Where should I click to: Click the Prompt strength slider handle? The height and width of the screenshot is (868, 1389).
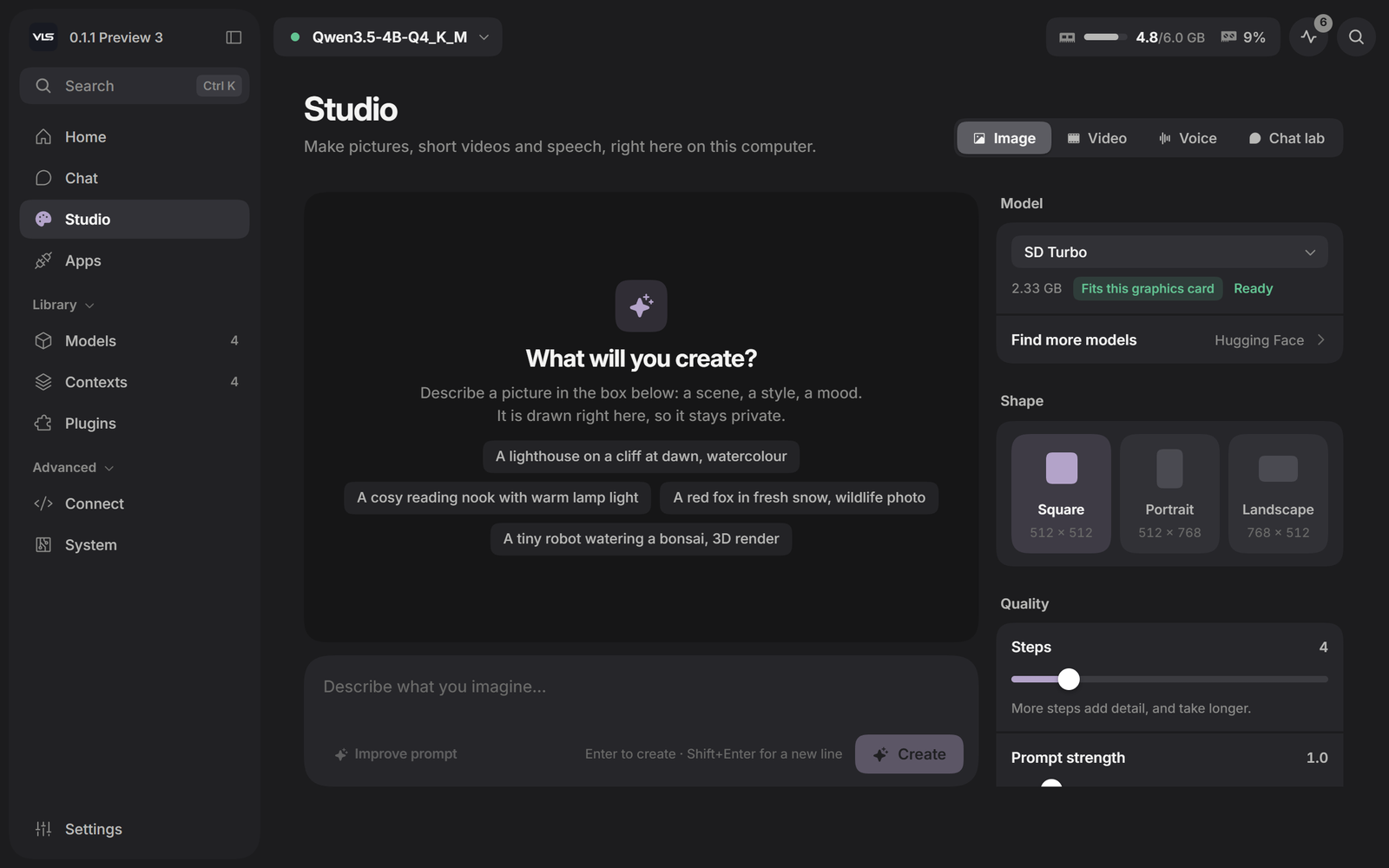tap(1051, 783)
